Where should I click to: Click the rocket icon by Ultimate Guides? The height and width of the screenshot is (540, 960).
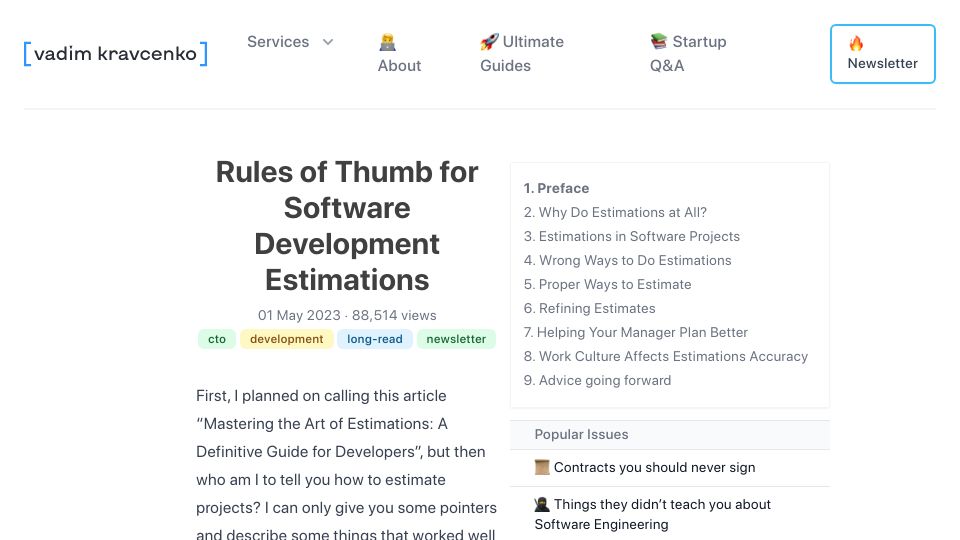tap(489, 42)
